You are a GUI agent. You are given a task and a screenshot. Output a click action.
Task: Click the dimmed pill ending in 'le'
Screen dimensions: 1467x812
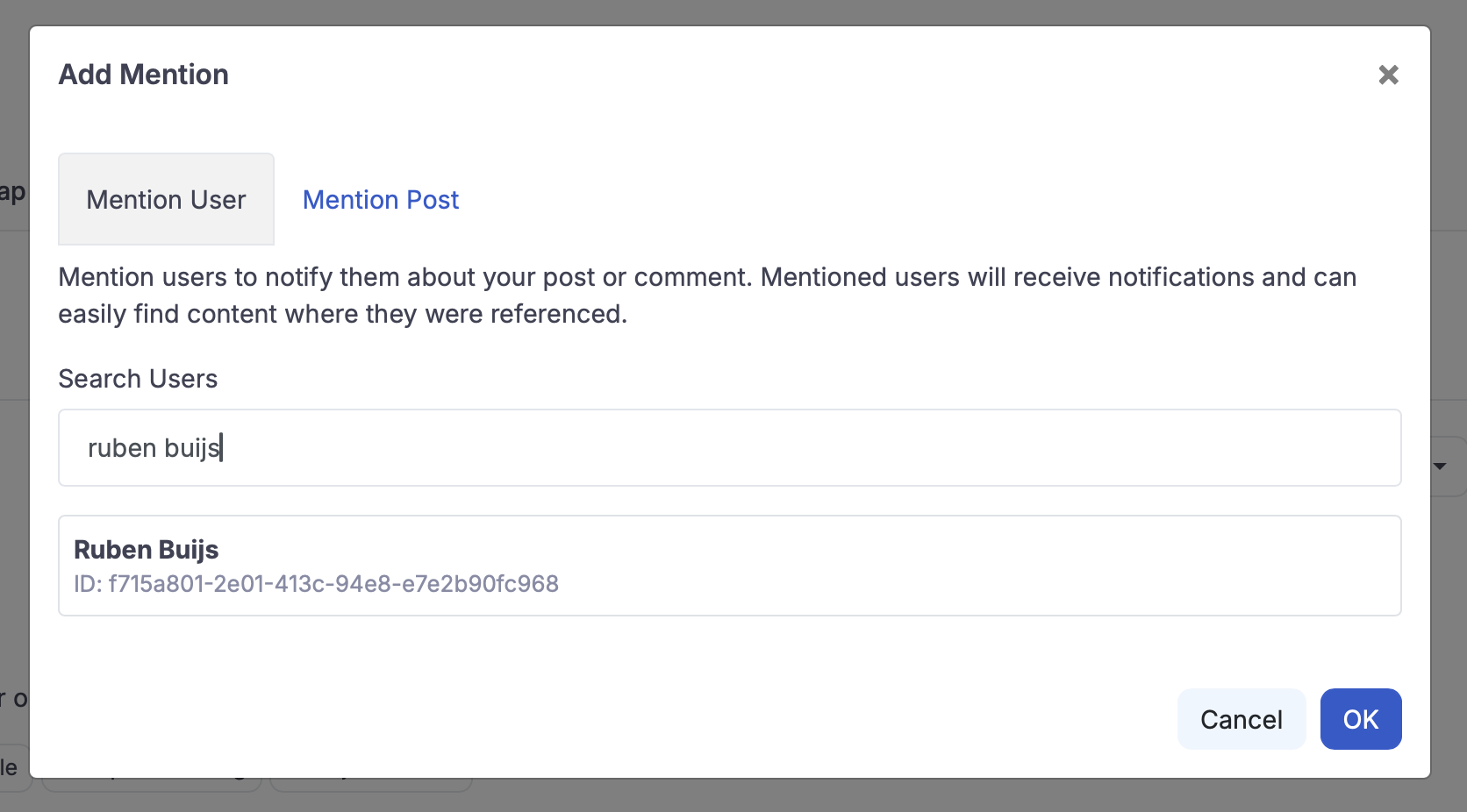[x=12, y=769]
